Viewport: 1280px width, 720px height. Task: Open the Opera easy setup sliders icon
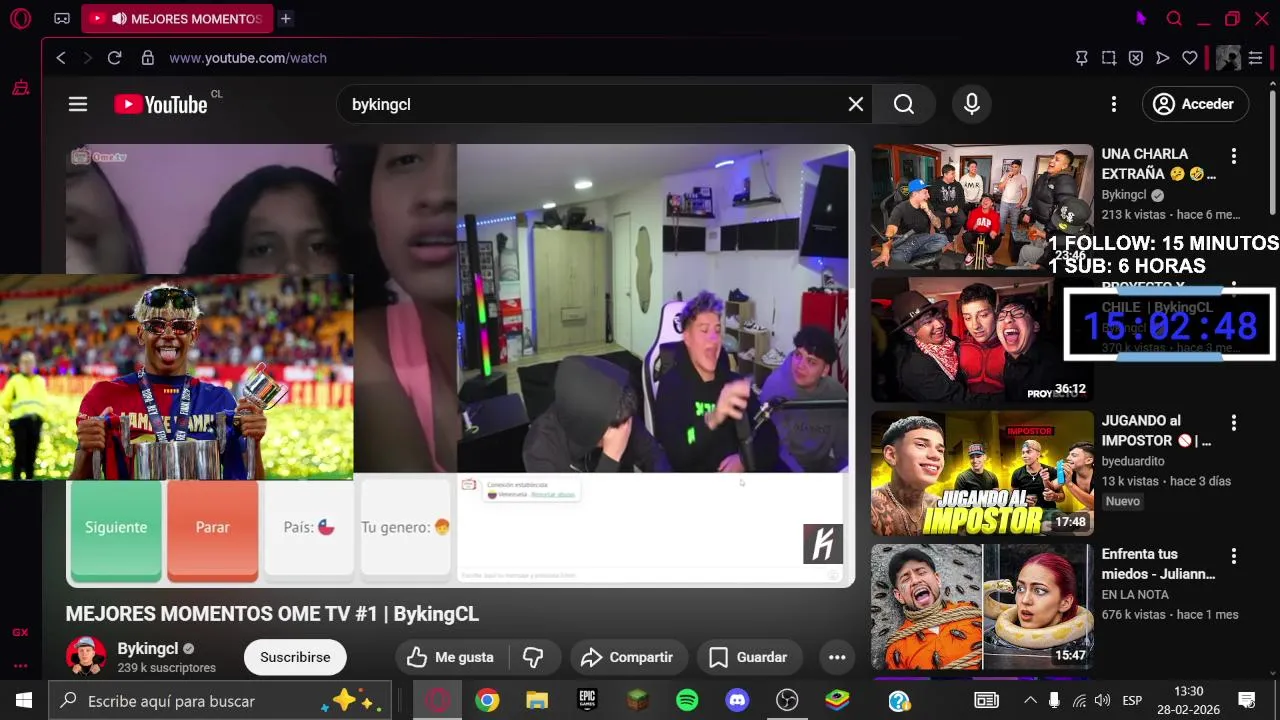[x=1255, y=58]
